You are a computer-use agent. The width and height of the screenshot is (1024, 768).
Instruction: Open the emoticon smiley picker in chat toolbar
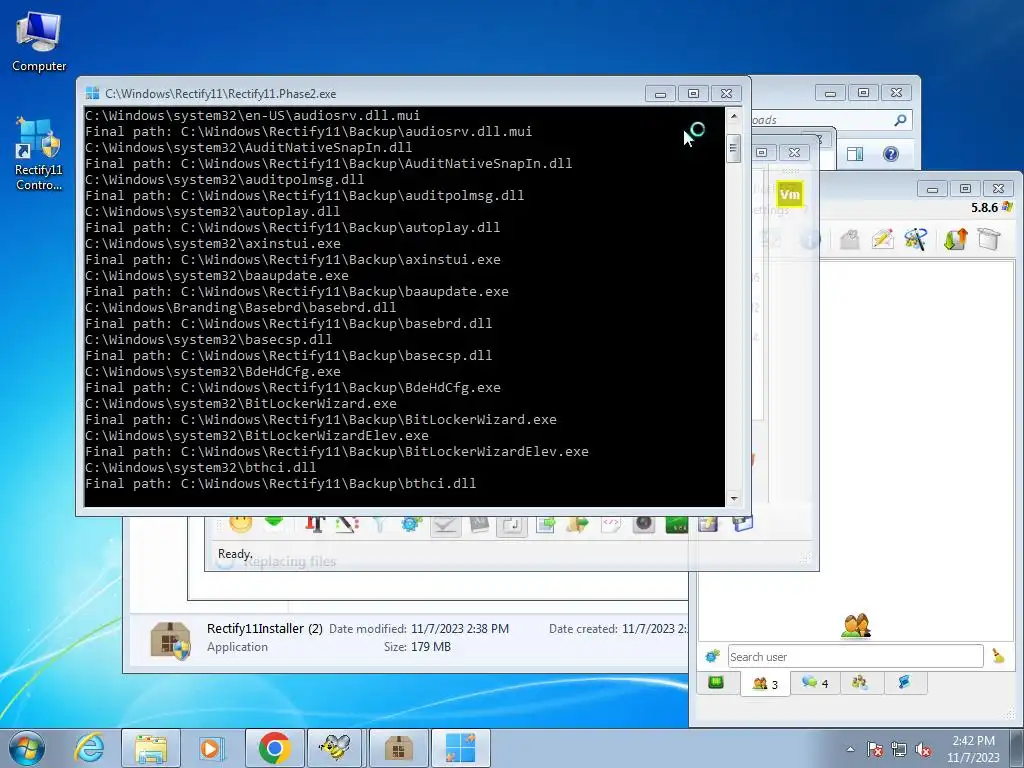241,524
